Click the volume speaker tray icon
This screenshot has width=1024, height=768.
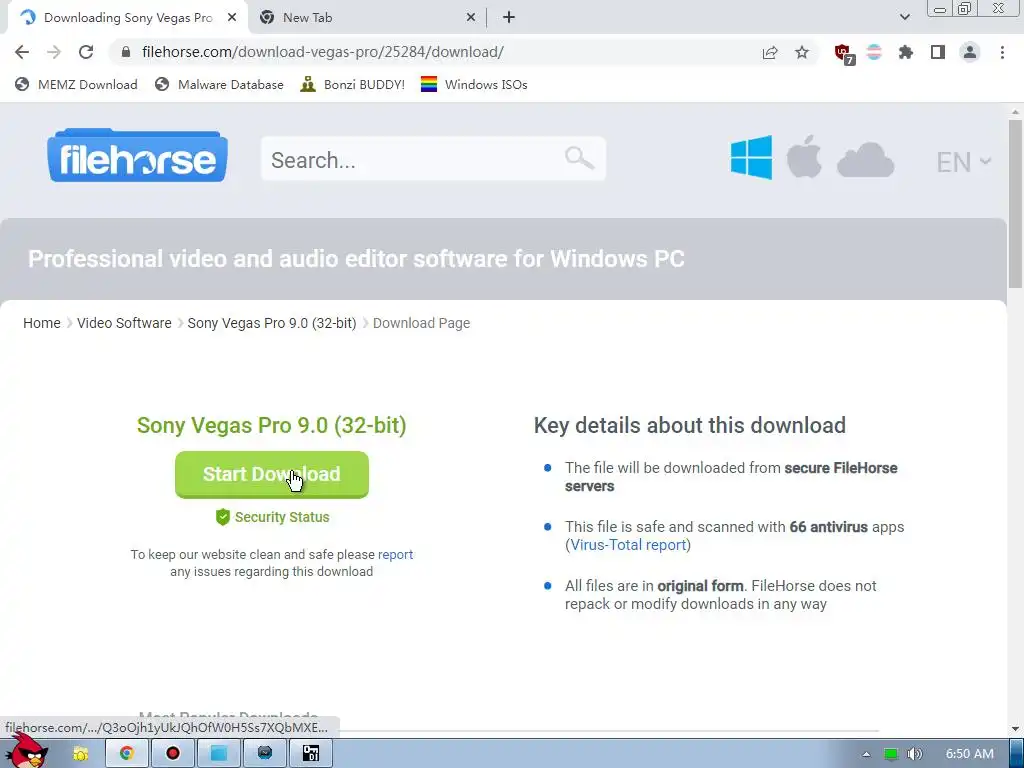click(x=914, y=754)
